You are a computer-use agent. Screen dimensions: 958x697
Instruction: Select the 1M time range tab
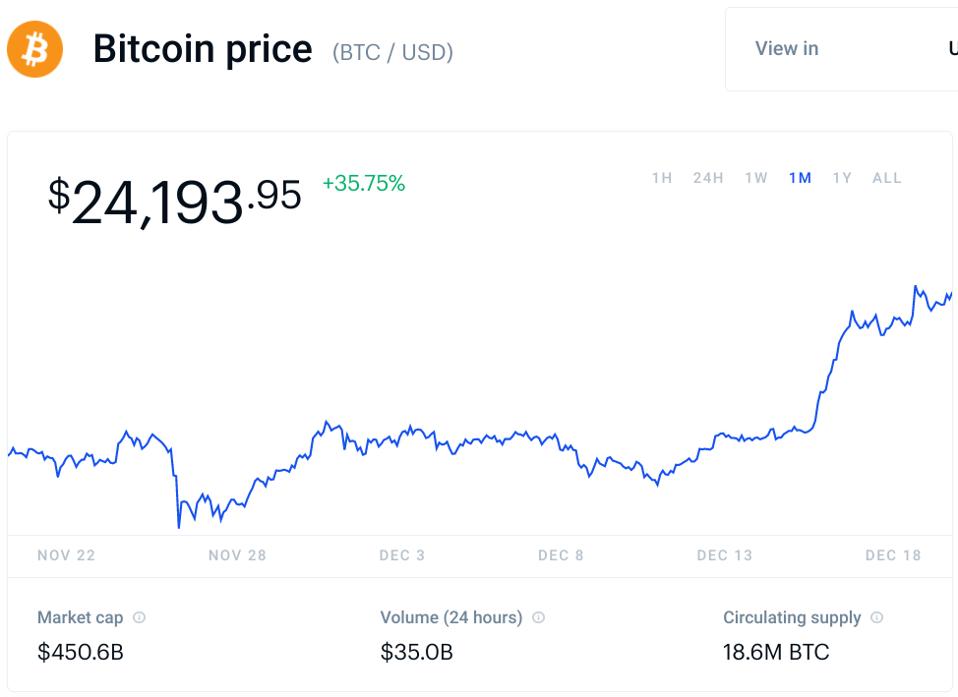pos(800,178)
